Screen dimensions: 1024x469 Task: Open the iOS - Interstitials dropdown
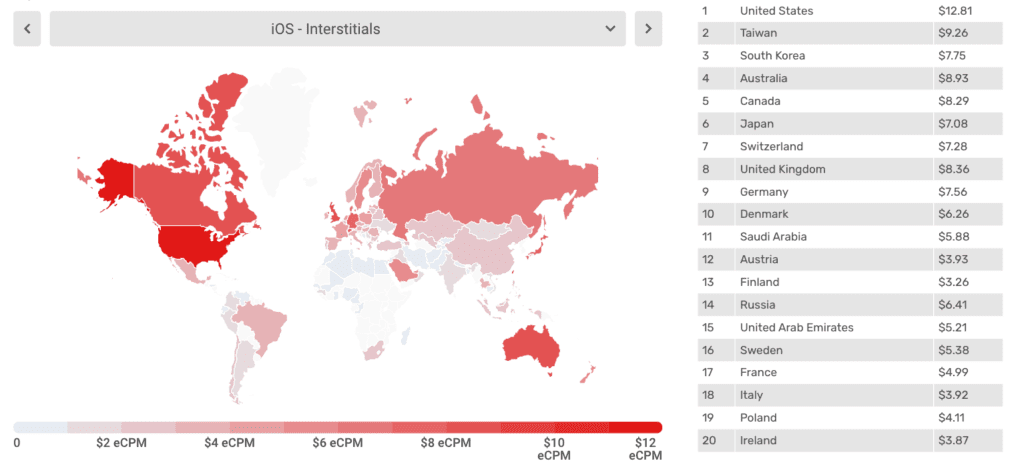click(337, 29)
